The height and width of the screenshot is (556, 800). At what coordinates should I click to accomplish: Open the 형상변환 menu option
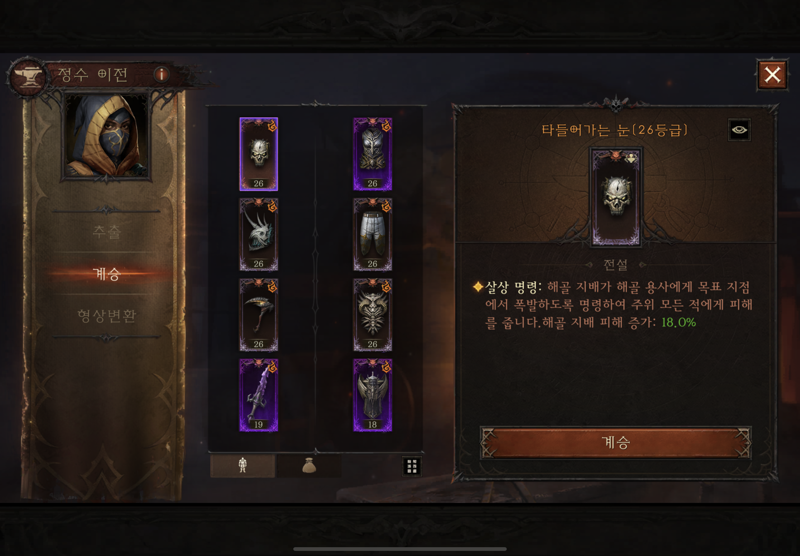coord(107,316)
